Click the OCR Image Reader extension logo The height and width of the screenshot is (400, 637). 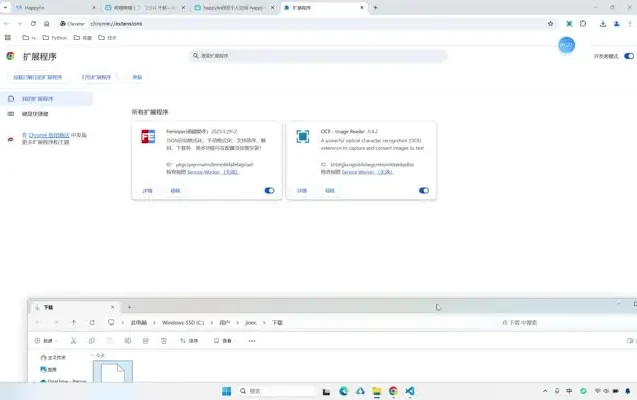[302, 136]
